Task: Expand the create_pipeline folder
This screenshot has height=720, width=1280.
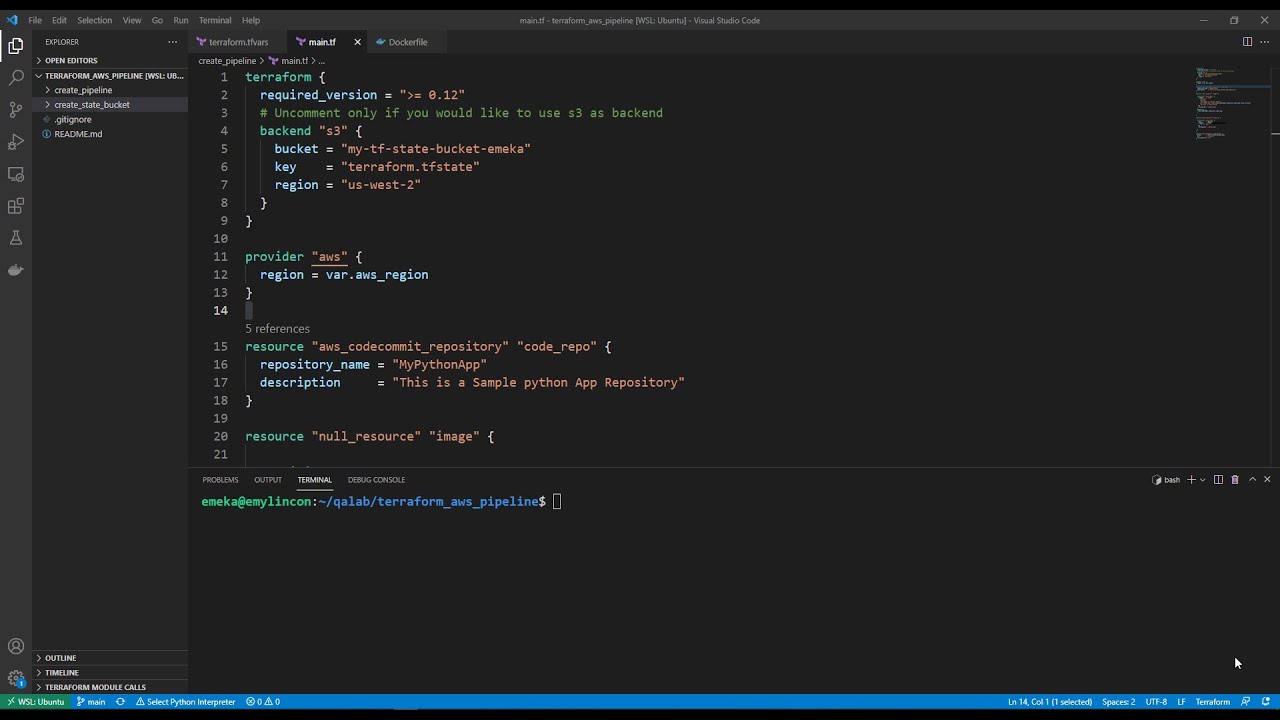Action: coord(110,90)
